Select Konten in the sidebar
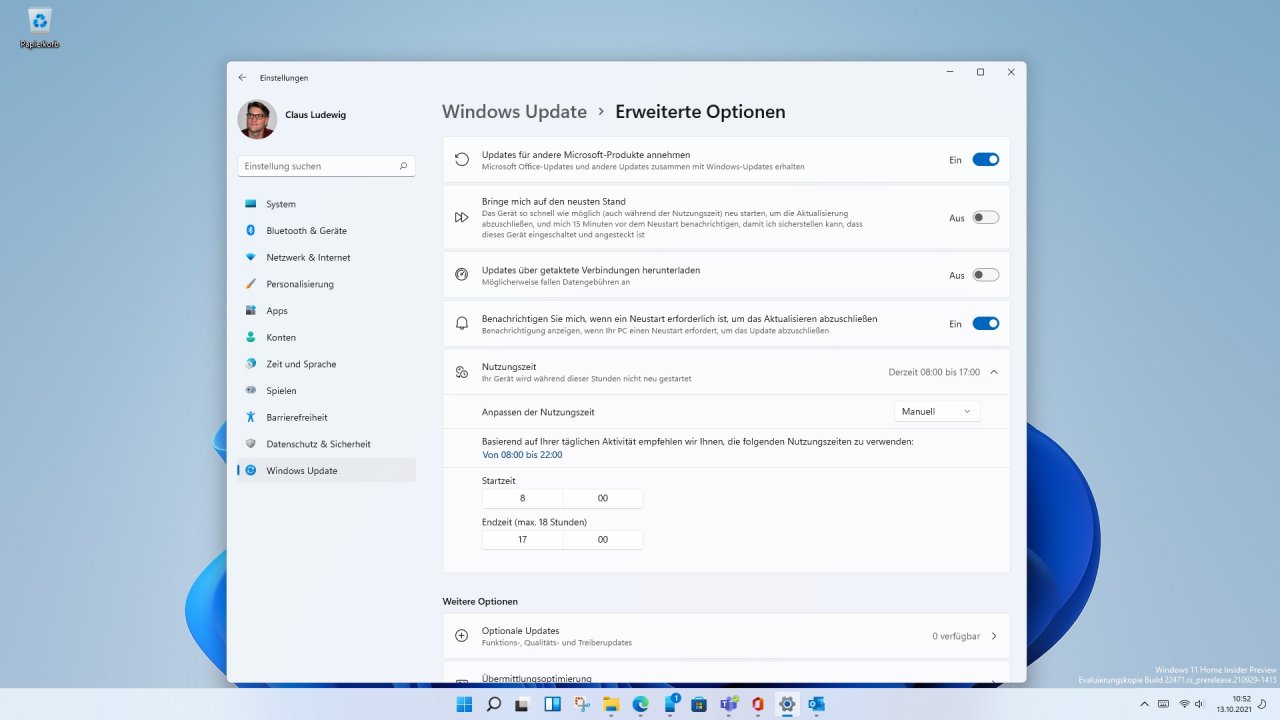 pos(326,337)
